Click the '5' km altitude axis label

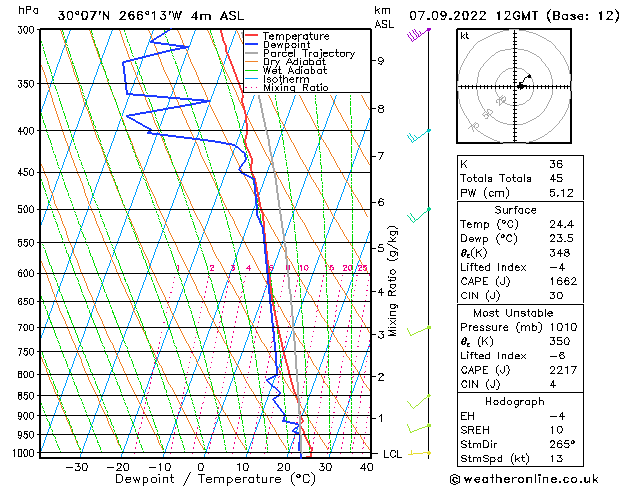tap(380, 248)
